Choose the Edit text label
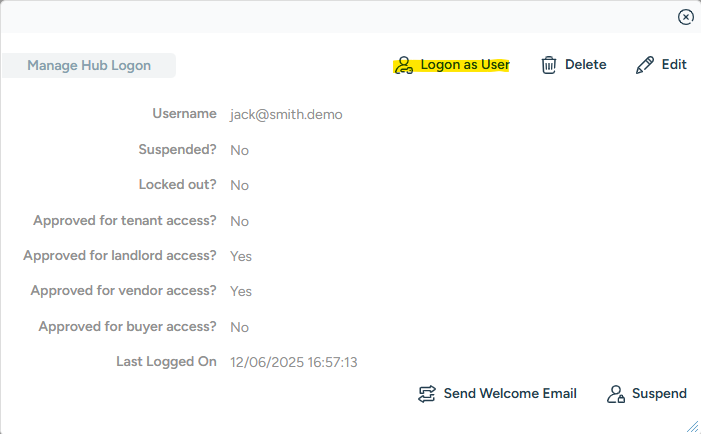The width and height of the screenshot is (701, 434). click(674, 65)
